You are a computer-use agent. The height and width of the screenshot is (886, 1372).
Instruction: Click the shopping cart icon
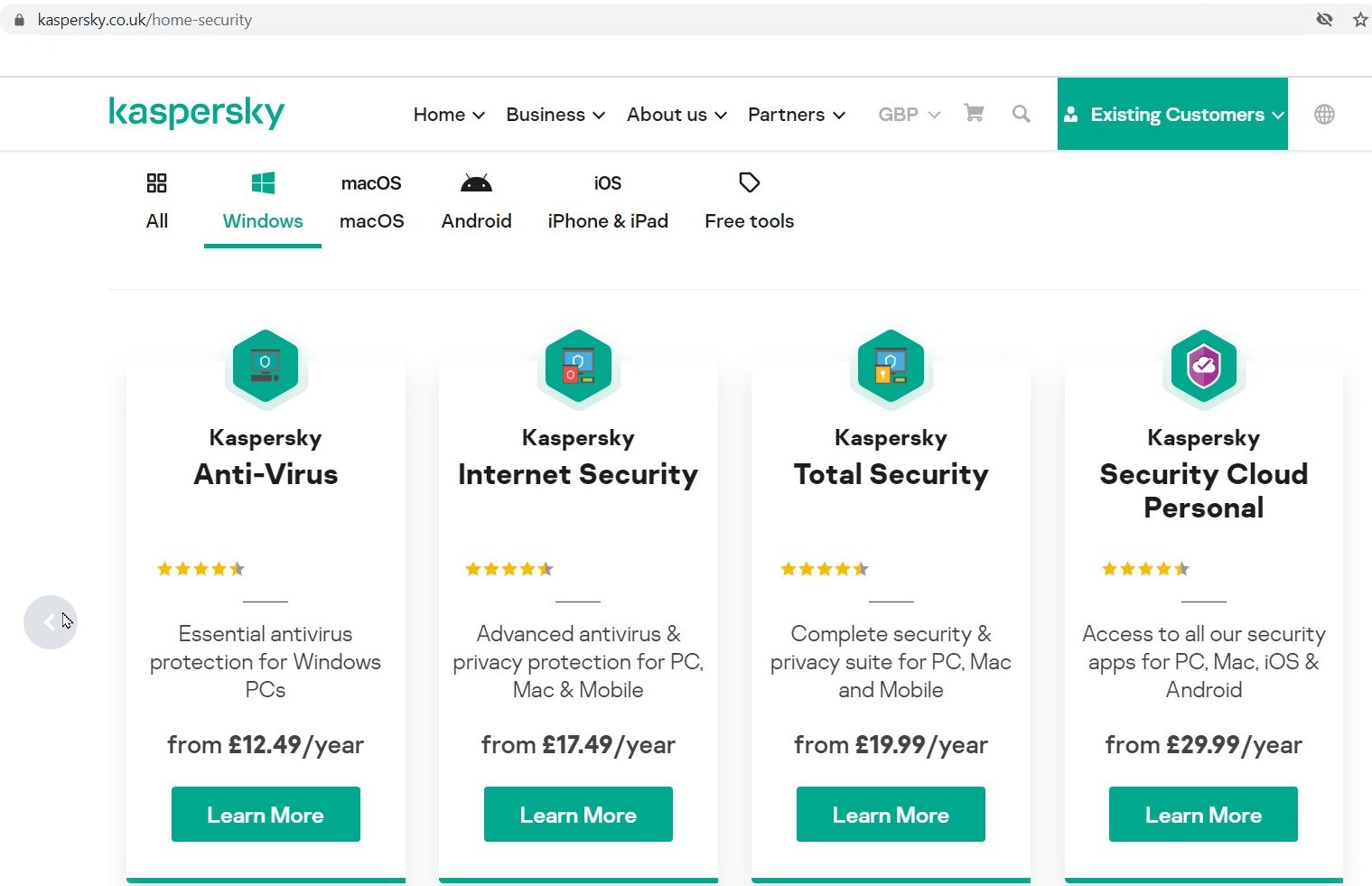coord(974,114)
